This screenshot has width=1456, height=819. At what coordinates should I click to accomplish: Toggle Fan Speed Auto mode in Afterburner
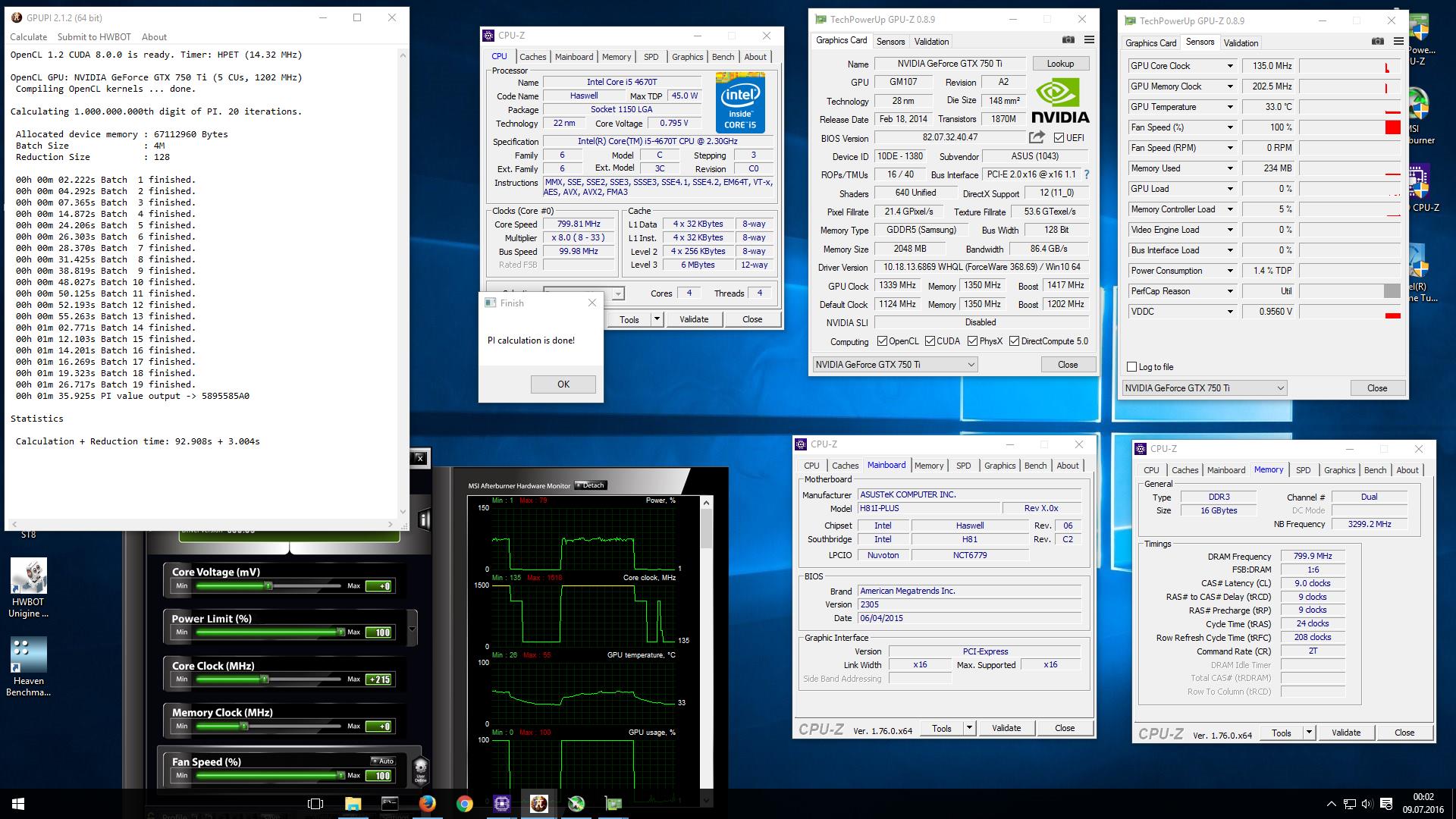pyautogui.click(x=383, y=761)
